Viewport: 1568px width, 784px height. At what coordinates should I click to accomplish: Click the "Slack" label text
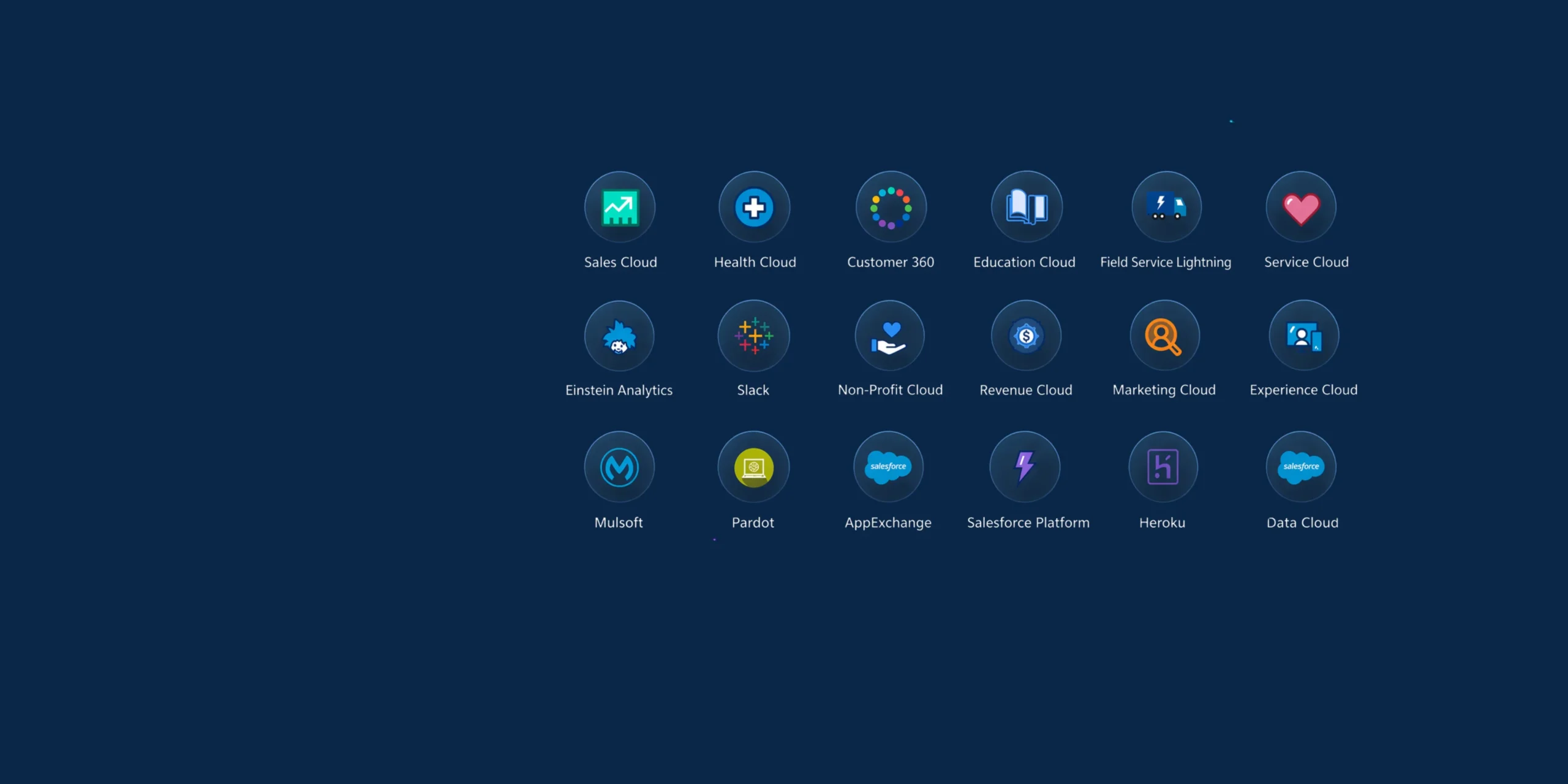tap(753, 390)
